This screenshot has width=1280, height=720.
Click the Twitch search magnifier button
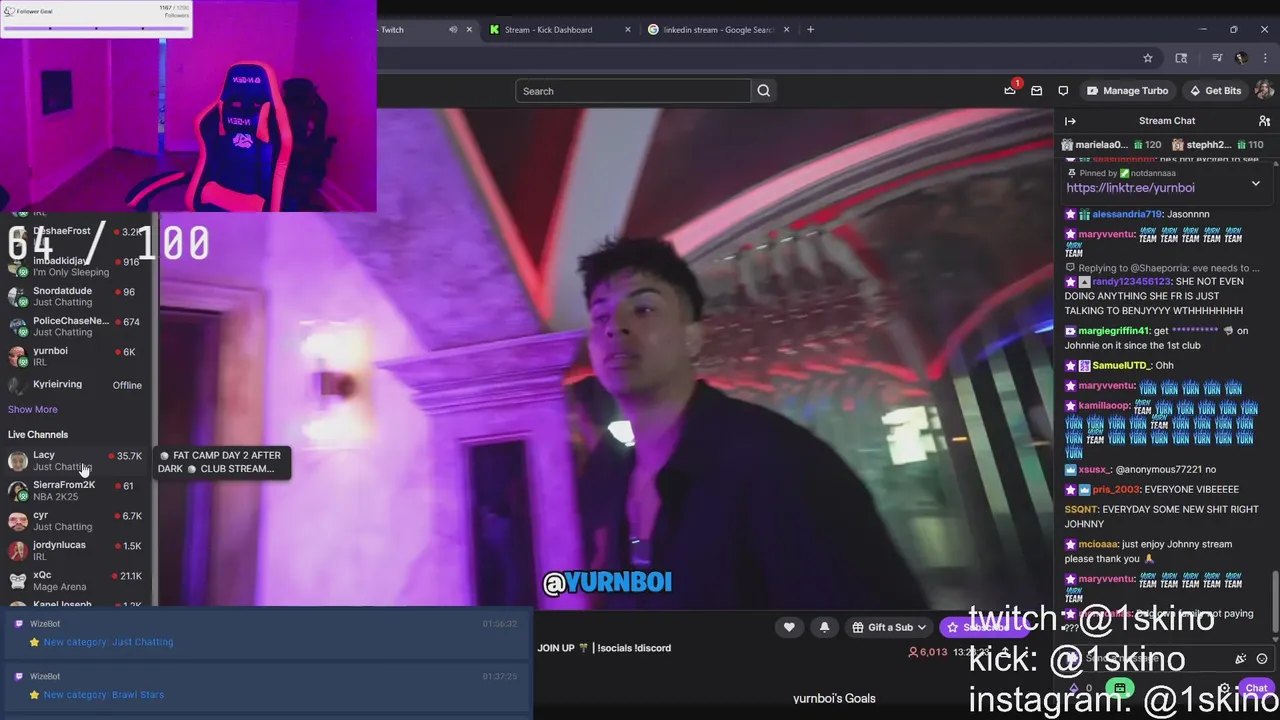(x=764, y=91)
